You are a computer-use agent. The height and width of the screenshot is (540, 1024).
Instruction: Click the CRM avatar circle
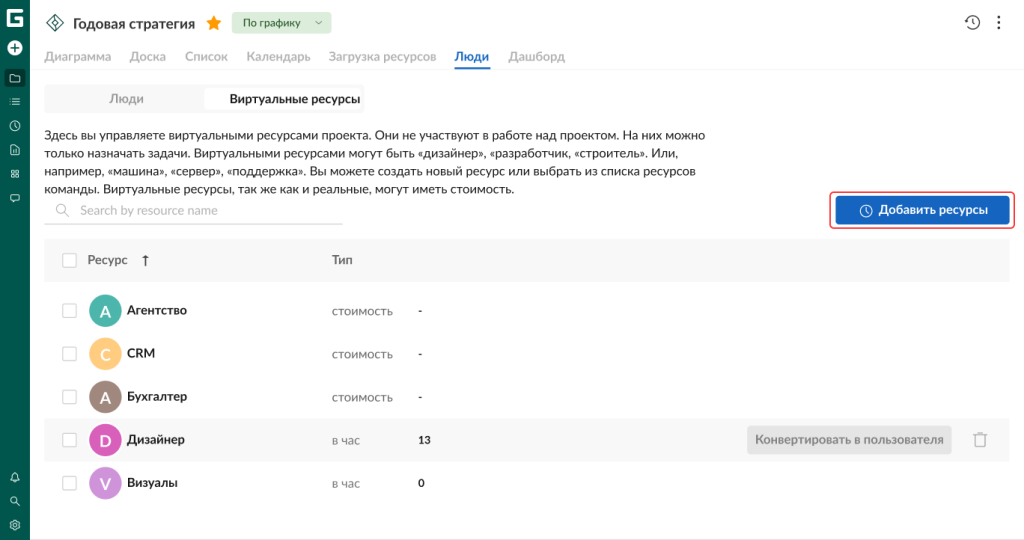(x=105, y=354)
